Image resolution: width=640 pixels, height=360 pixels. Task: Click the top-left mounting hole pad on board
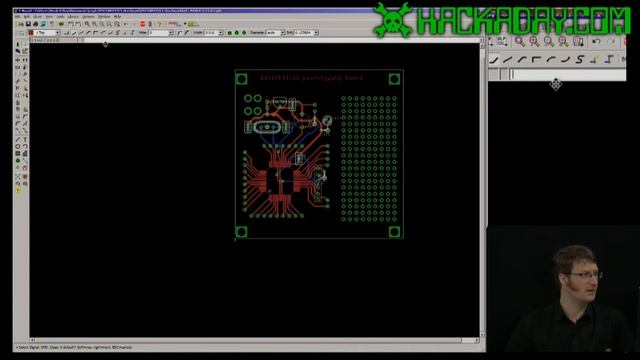point(241,79)
